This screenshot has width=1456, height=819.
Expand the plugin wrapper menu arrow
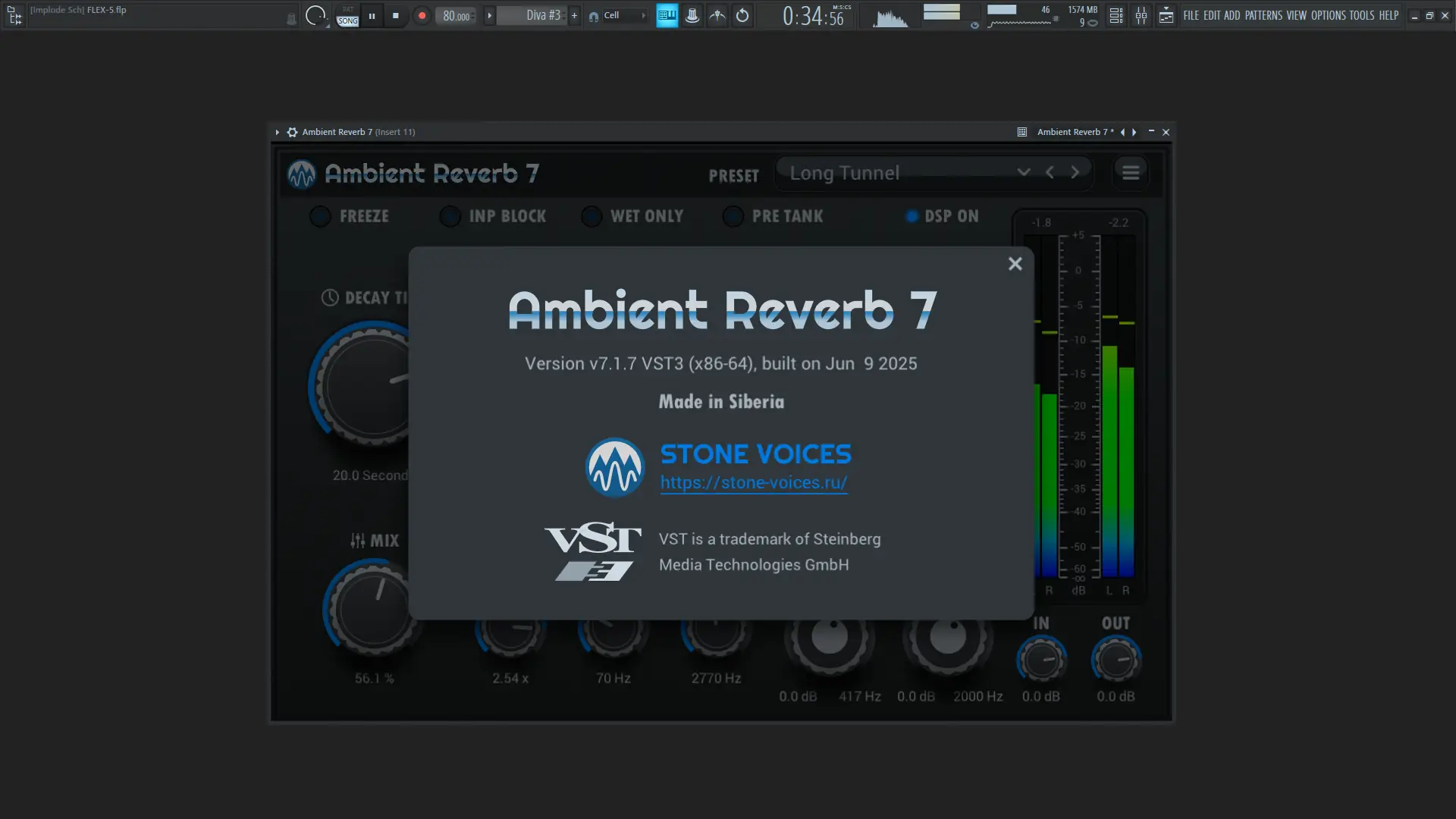pos(278,132)
